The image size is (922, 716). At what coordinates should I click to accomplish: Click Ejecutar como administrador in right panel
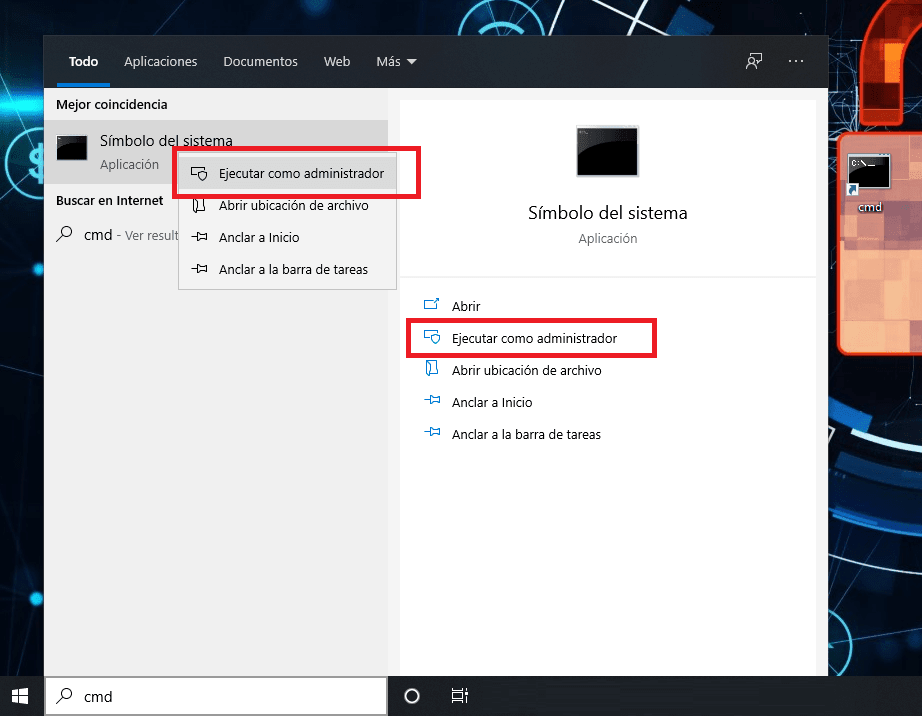tap(534, 338)
